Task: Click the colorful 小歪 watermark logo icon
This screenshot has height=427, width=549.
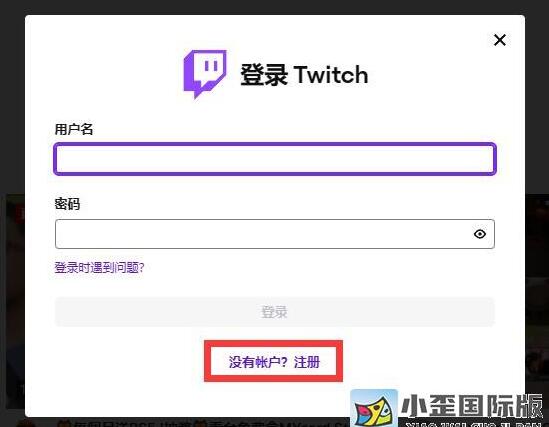Action: click(374, 408)
